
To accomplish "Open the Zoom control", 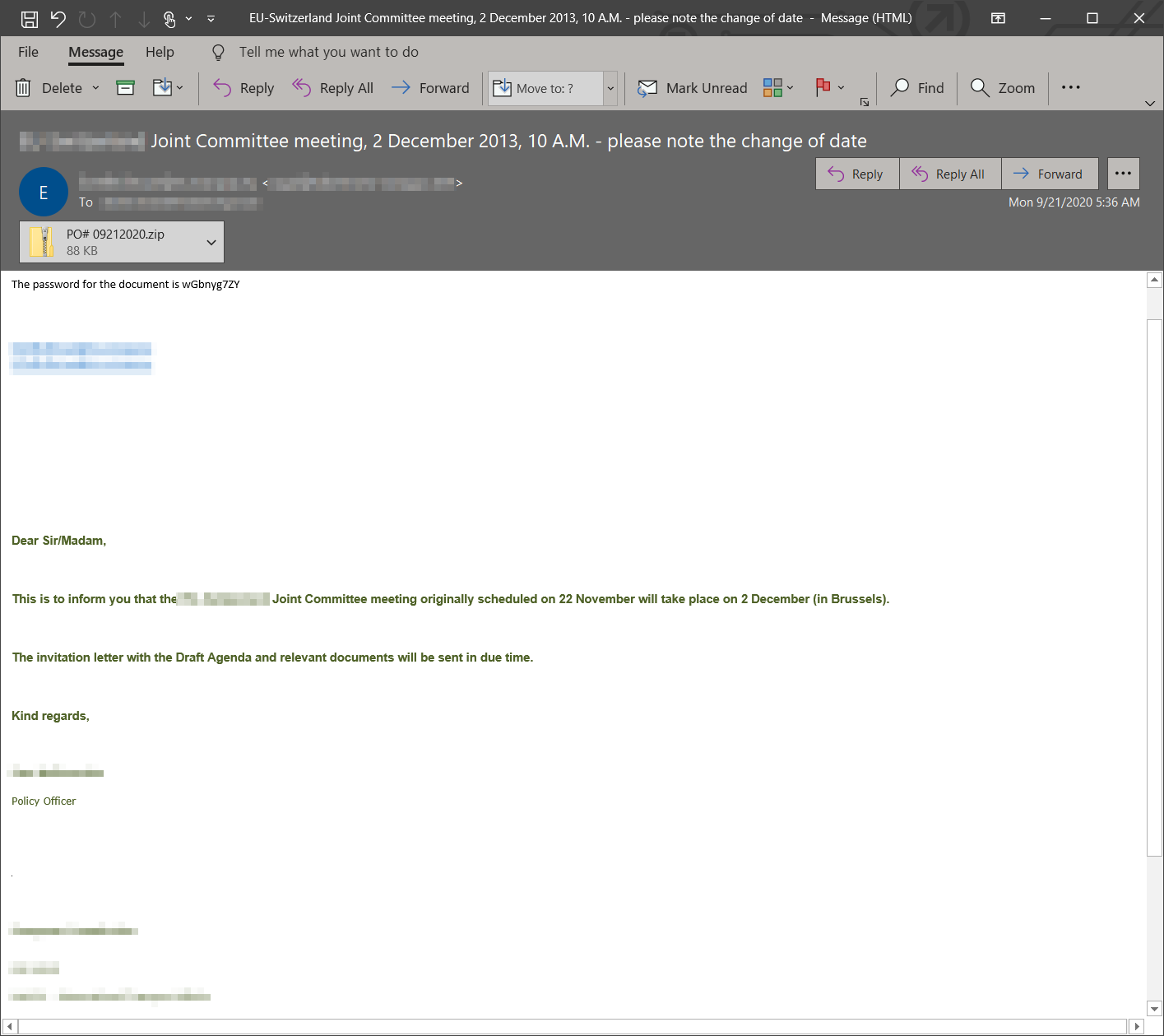I will tap(1002, 88).
